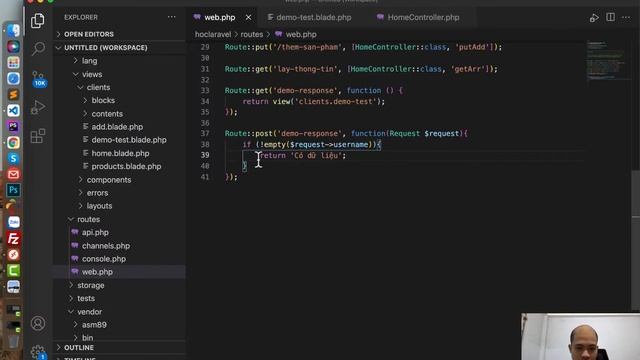Collapse the views folder
This screenshot has height=360, width=640.
[x=92, y=74]
